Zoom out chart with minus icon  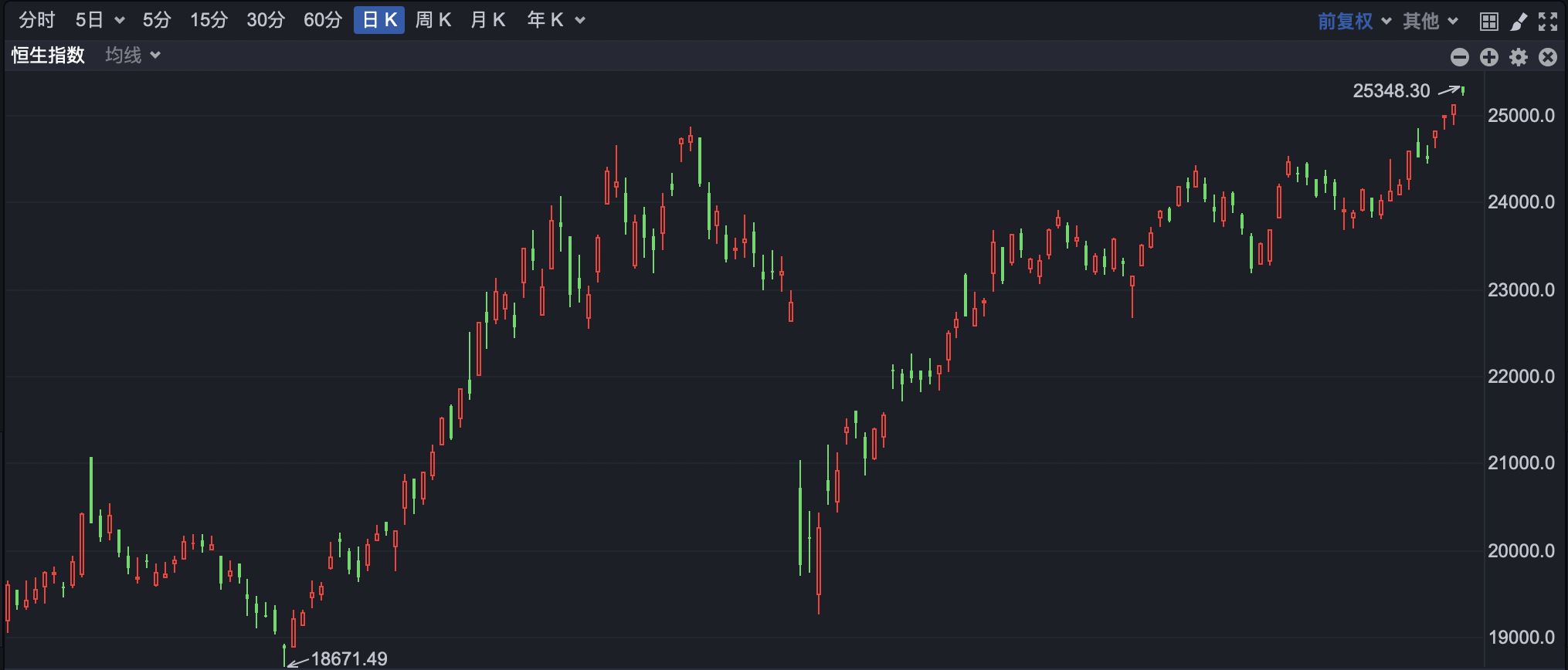tap(1459, 56)
